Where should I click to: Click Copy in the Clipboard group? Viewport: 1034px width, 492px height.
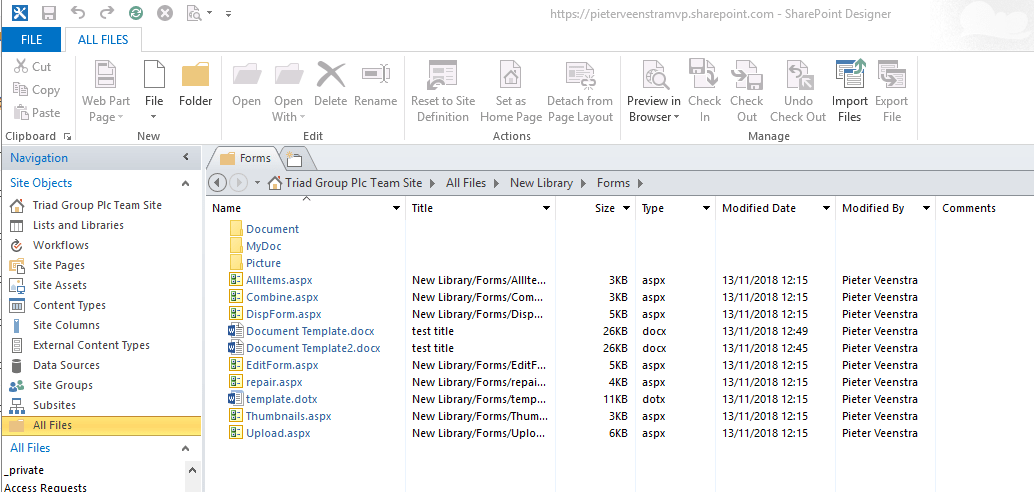coord(37,90)
